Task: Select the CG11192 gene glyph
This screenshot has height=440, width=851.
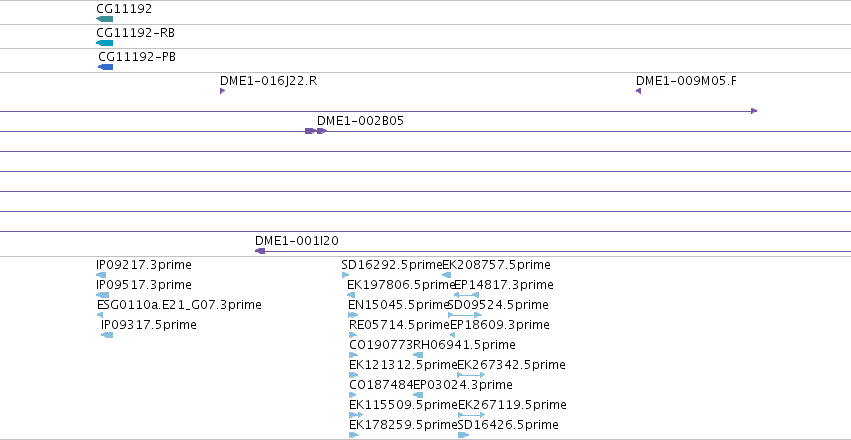Action: [104, 19]
